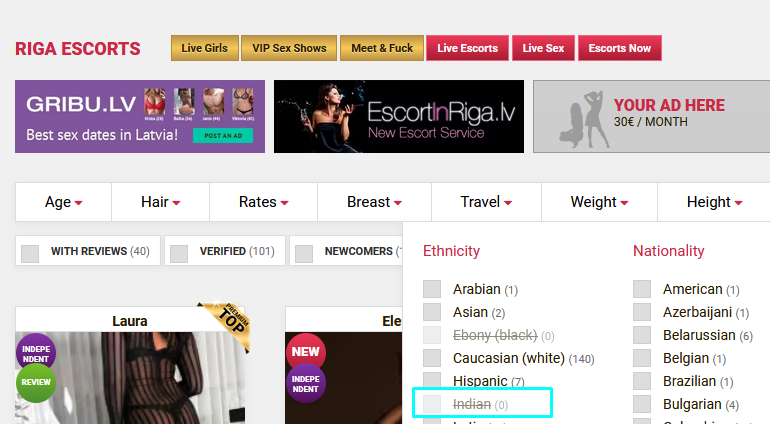
Task: Tick the Belgian nationality checkbox
Action: tap(642, 358)
